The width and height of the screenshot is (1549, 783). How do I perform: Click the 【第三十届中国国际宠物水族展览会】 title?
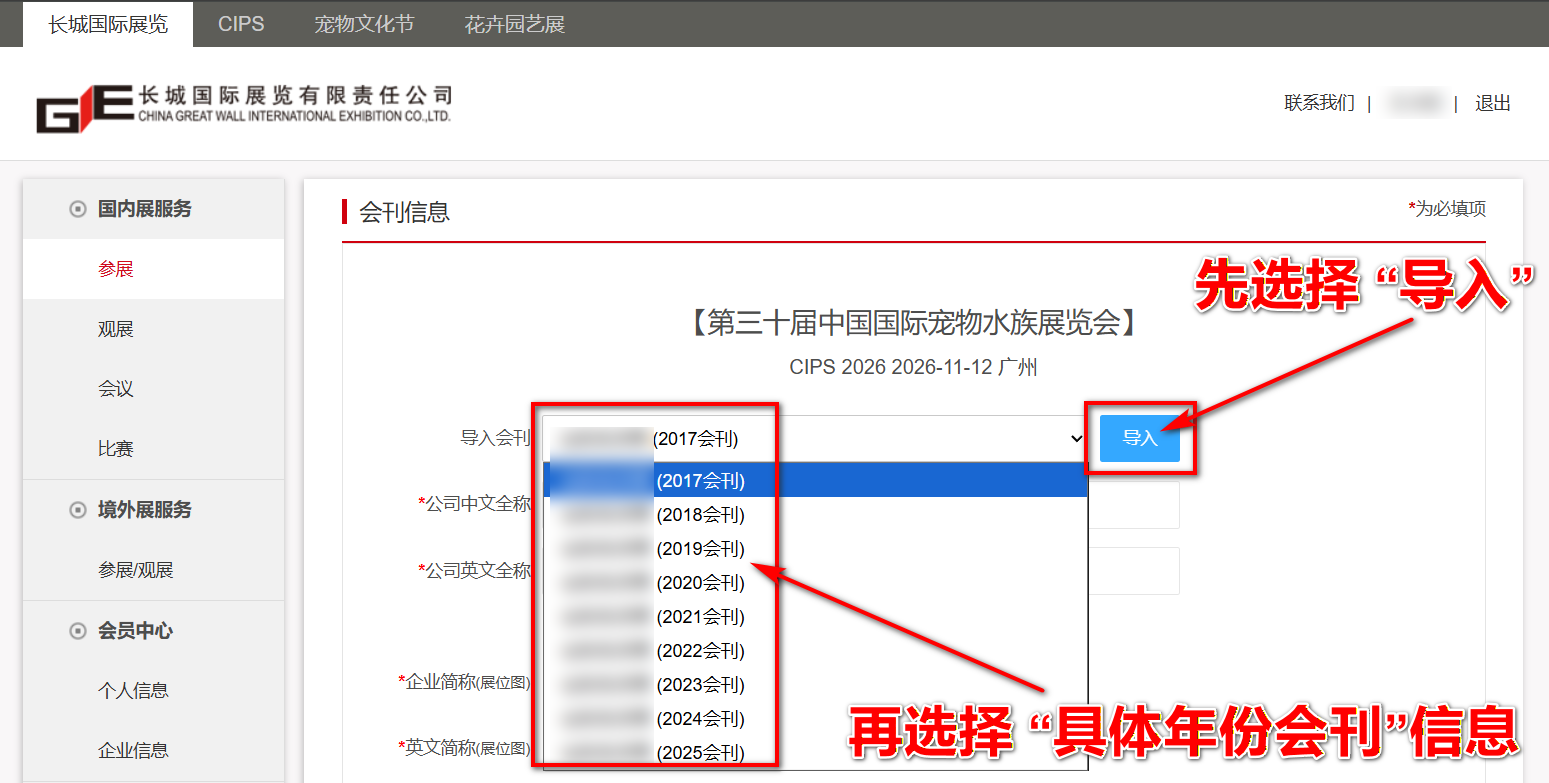914,323
